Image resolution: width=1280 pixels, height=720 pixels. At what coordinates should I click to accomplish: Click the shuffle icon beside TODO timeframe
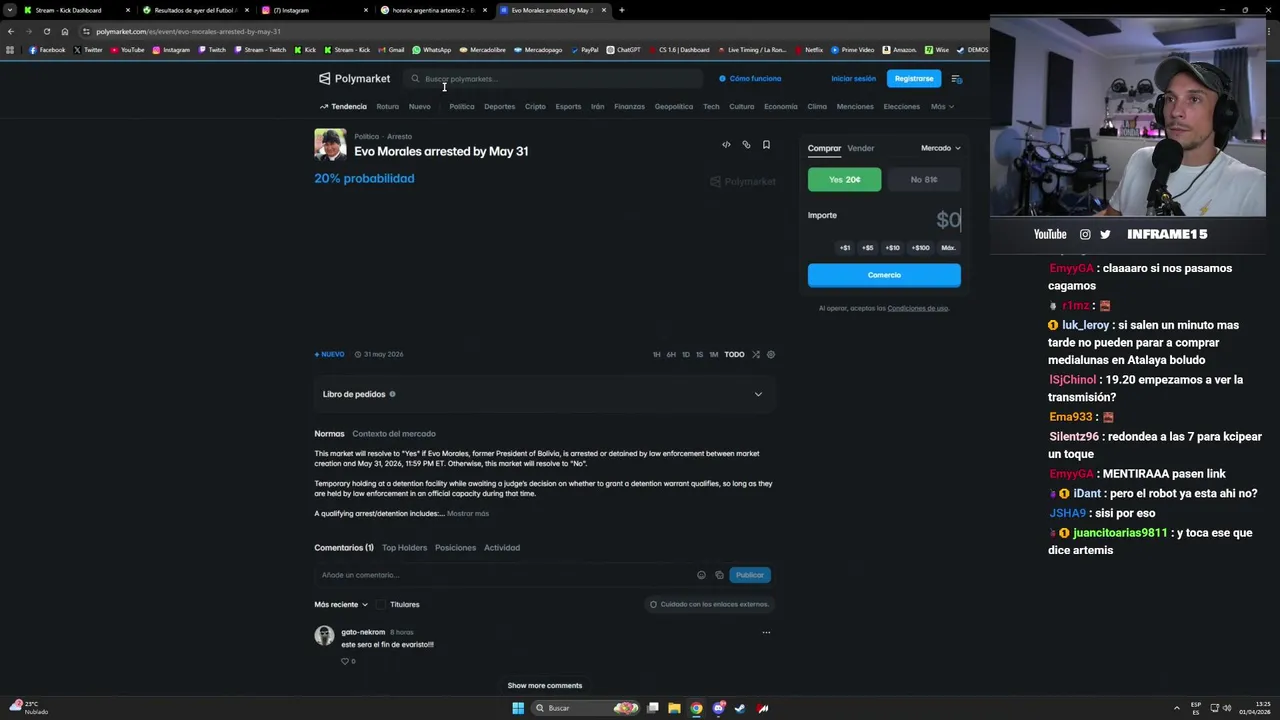point(756,354)
